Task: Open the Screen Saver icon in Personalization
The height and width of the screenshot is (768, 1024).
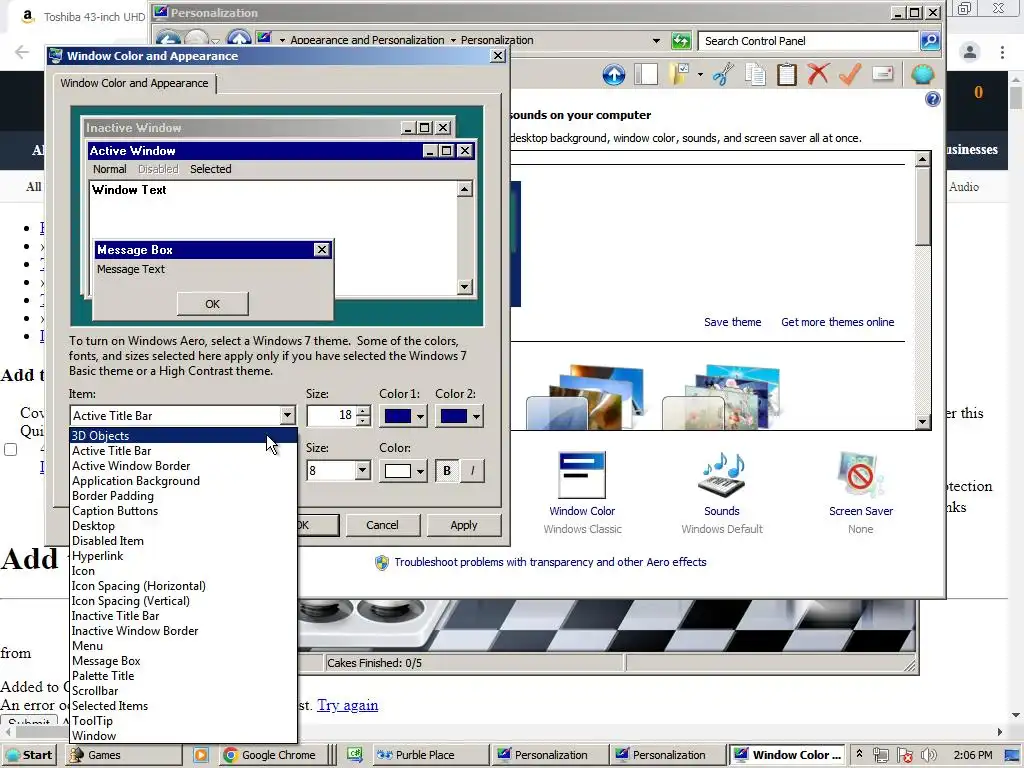Action: [861, 475]
